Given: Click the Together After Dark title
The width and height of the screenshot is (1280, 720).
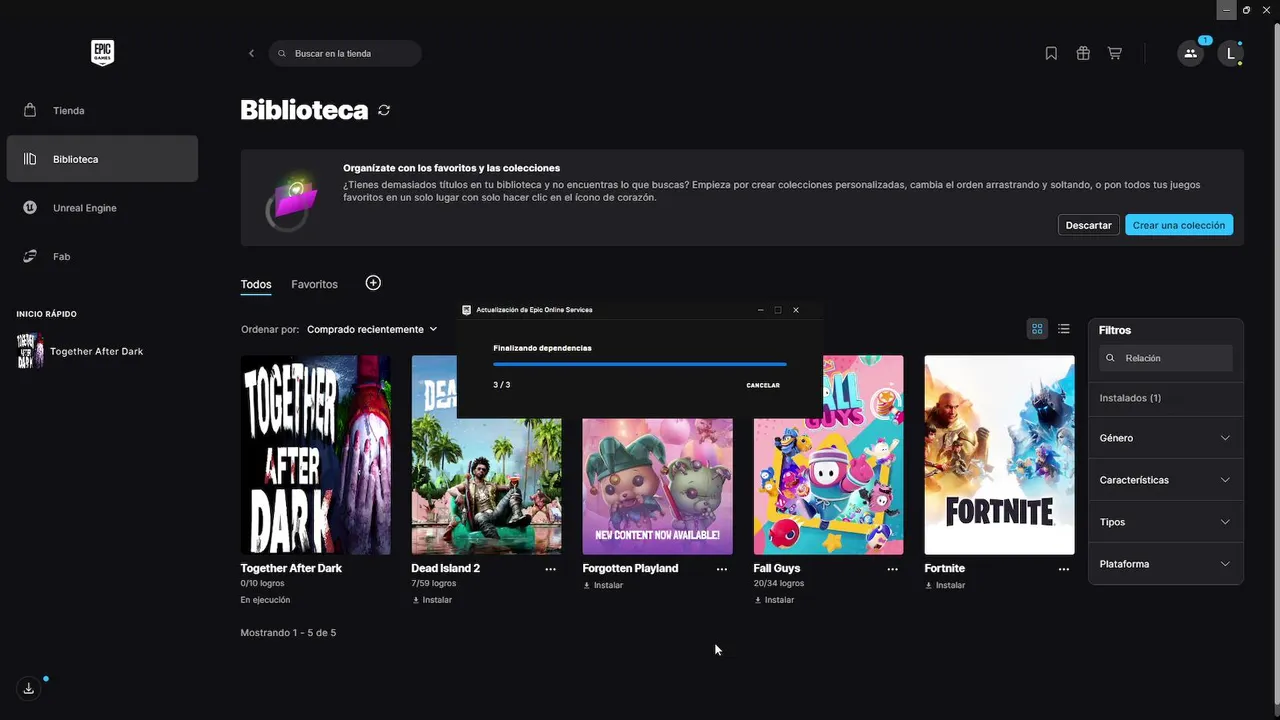Looking at the screenshot, I should pos(291,568).
